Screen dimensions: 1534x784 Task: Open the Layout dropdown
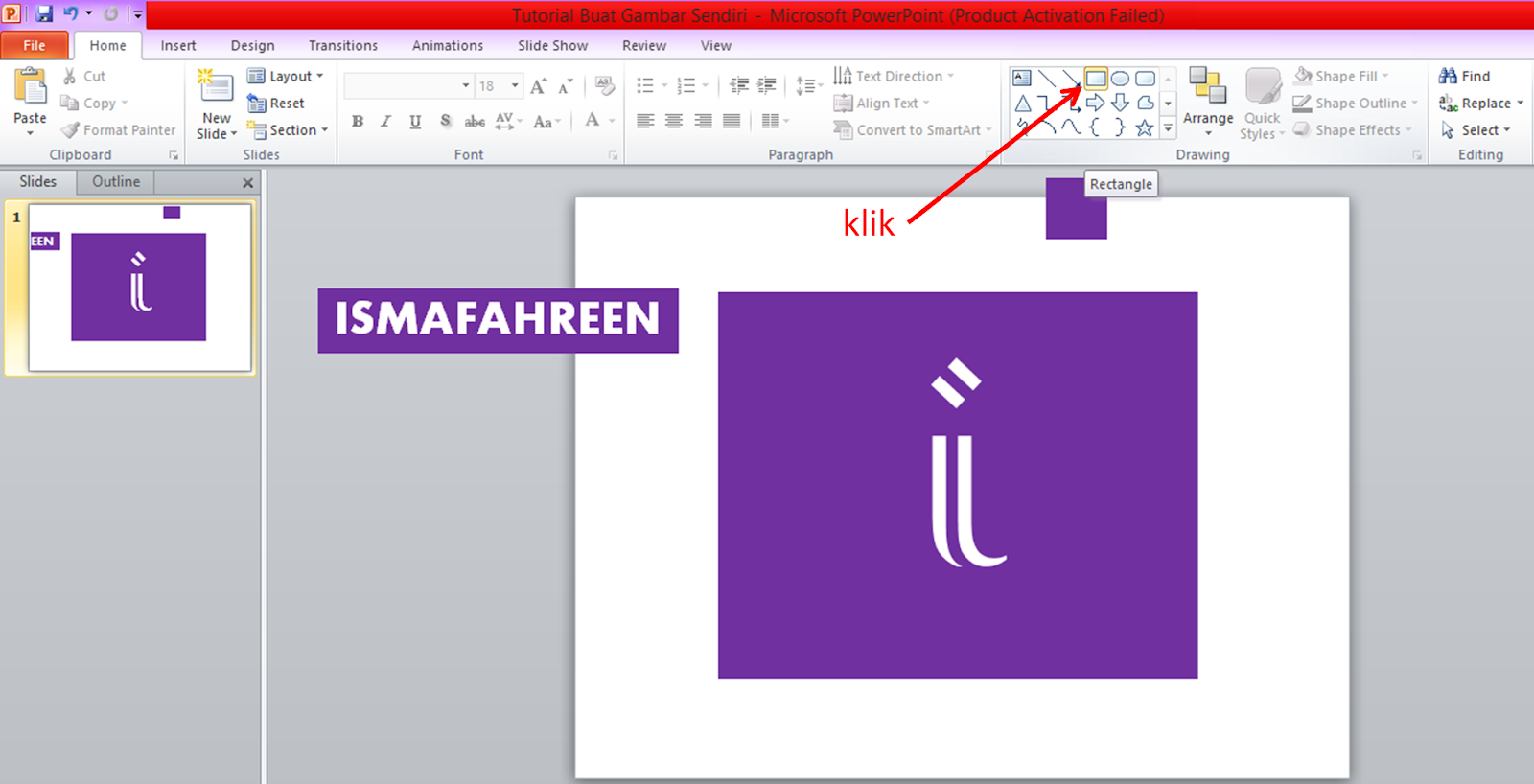click(x=286, y=76)
